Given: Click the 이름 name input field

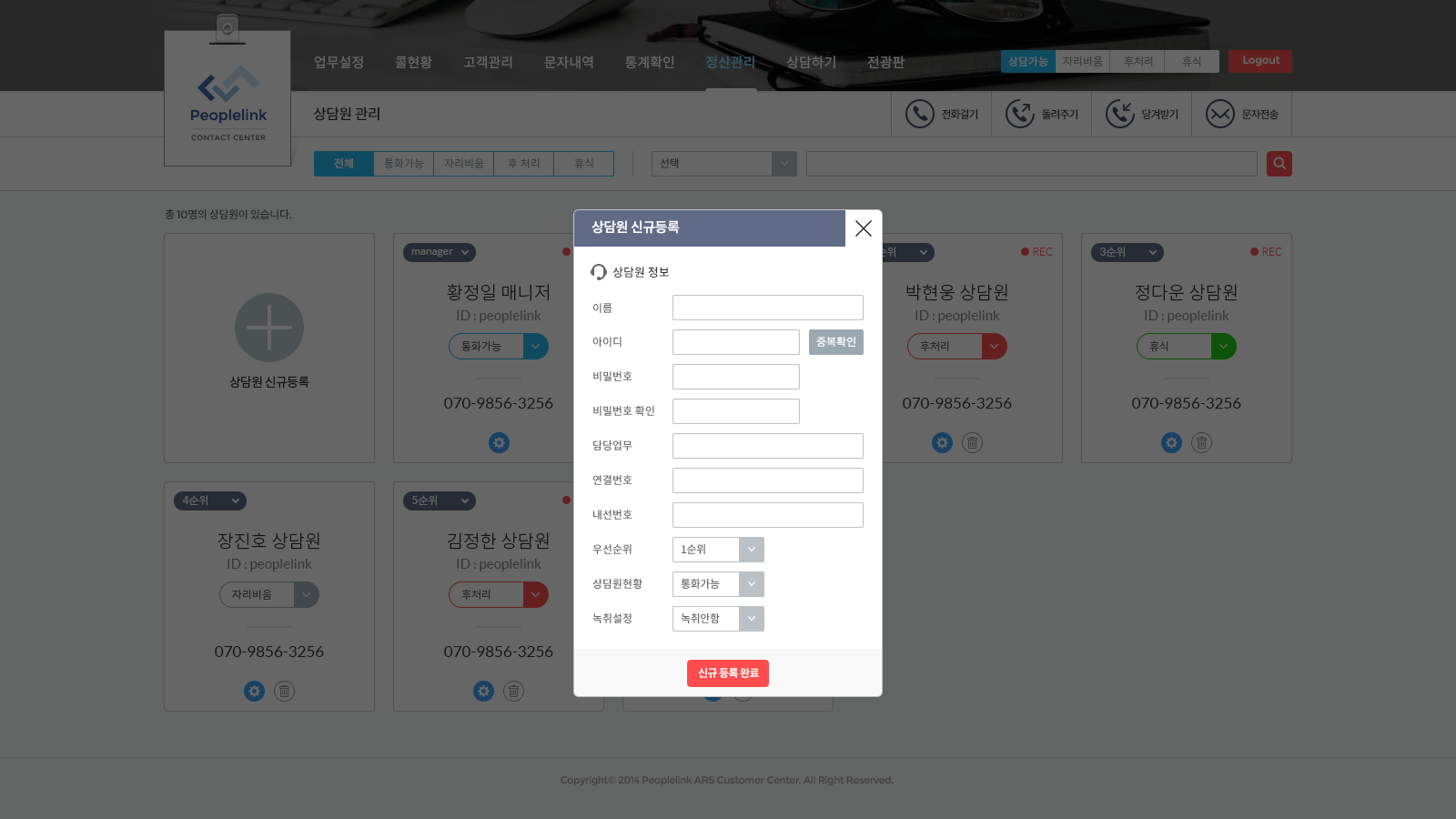Looking at the screenshot, I should (x=767, y=308).
